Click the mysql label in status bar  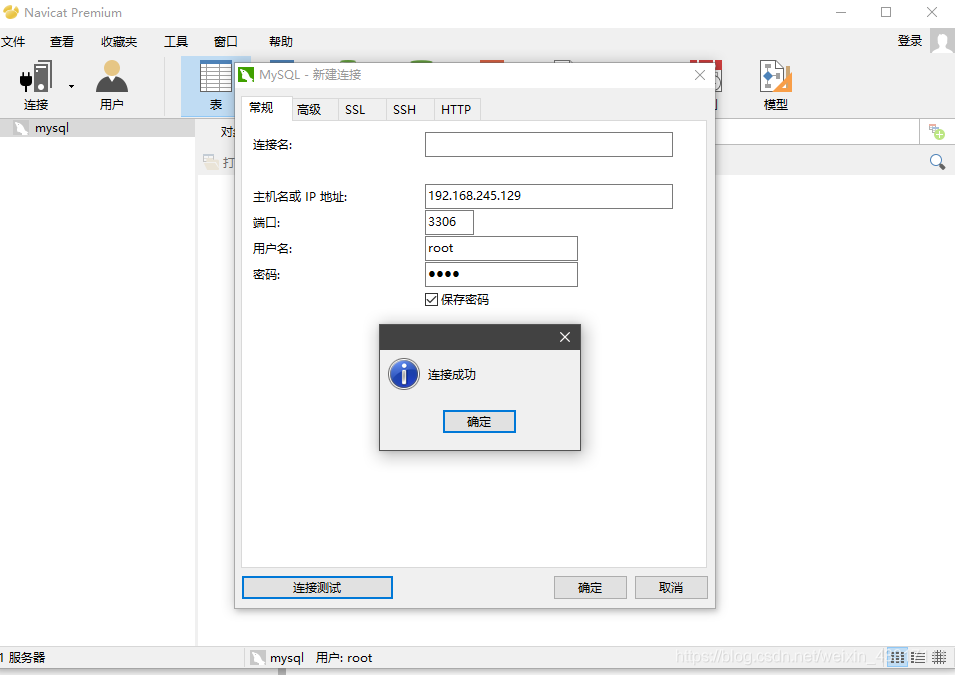287,658
